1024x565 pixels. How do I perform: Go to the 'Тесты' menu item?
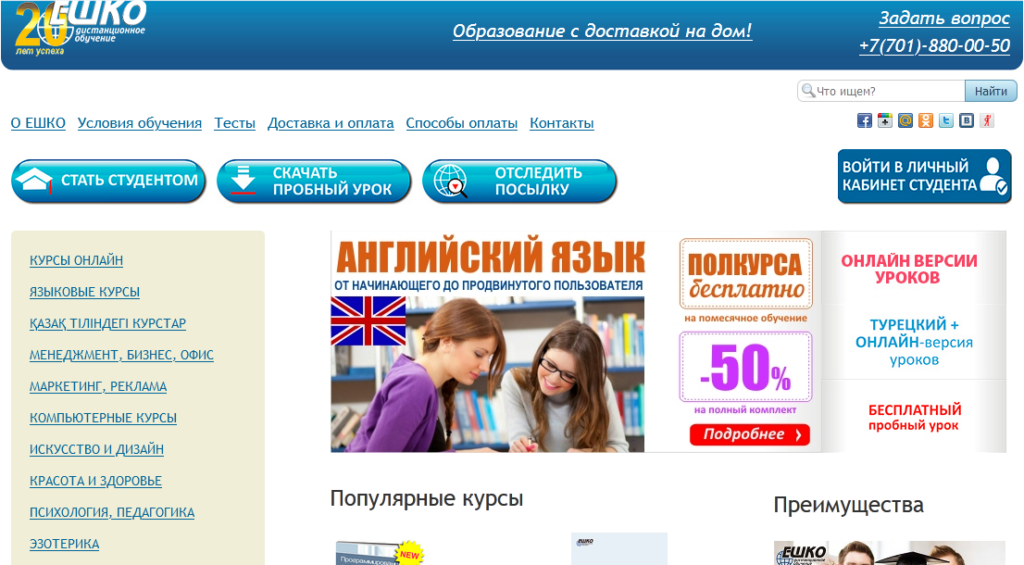click(x=234, y=123)
